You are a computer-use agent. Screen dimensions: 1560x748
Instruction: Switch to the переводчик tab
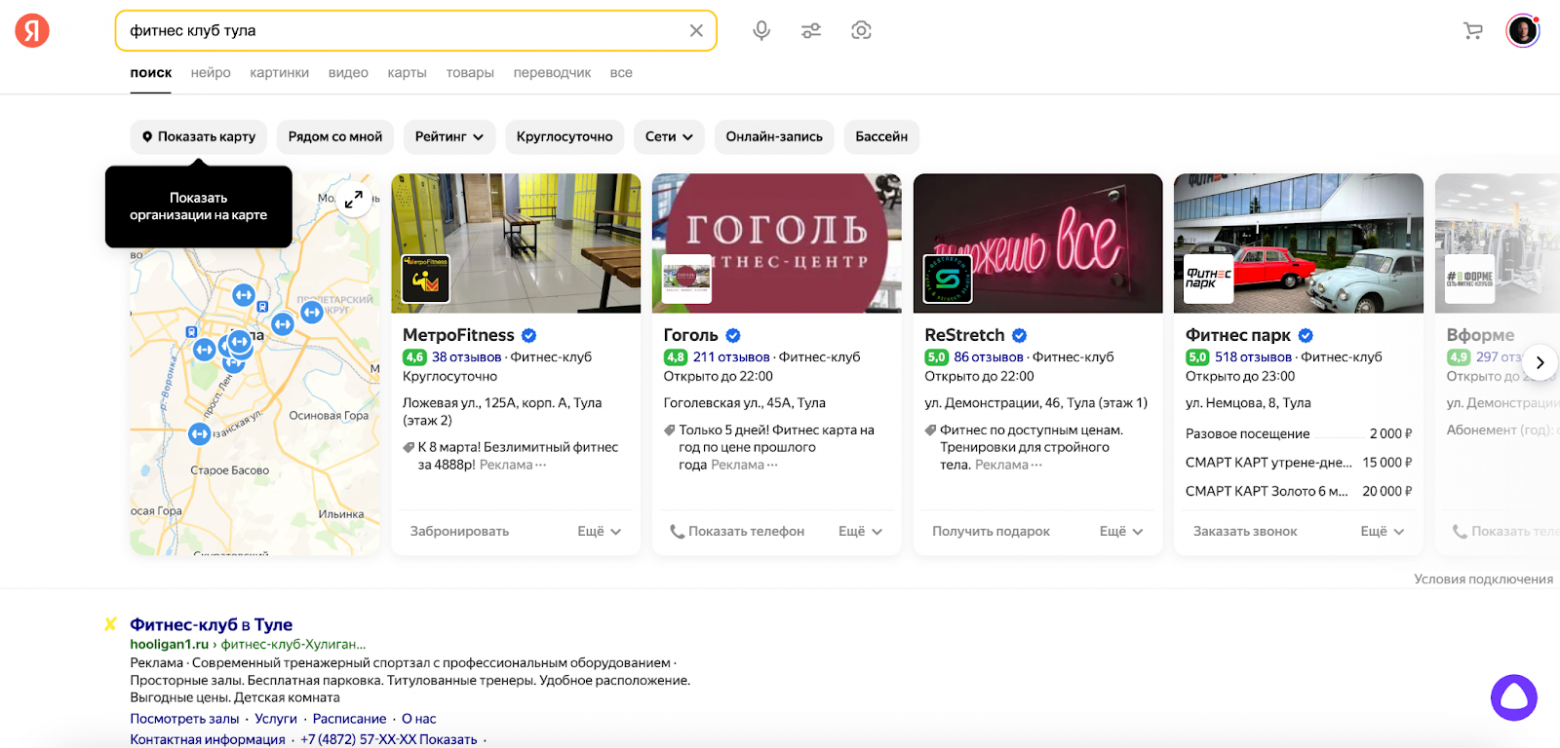552,73
